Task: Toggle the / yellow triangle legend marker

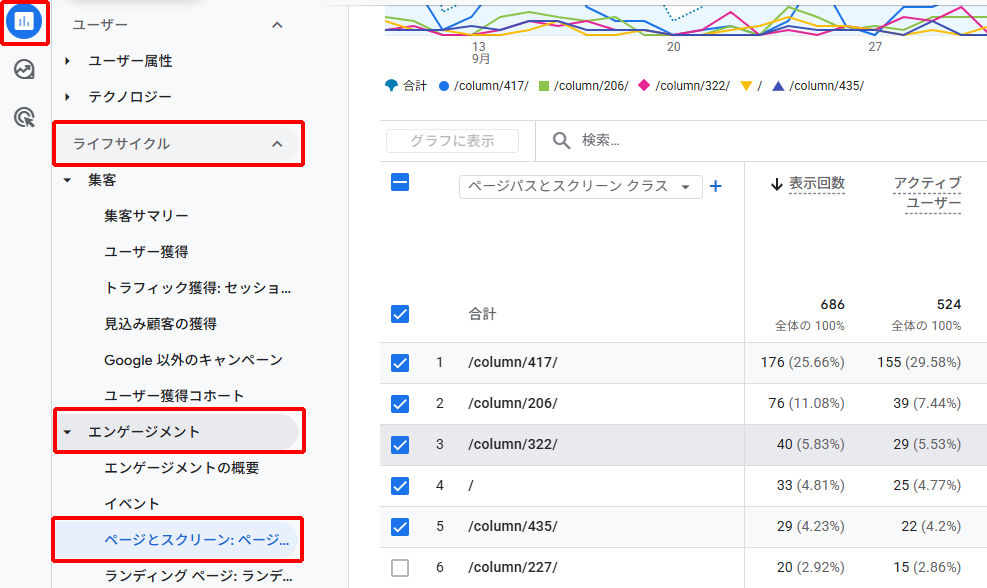Action: (746, 86)
